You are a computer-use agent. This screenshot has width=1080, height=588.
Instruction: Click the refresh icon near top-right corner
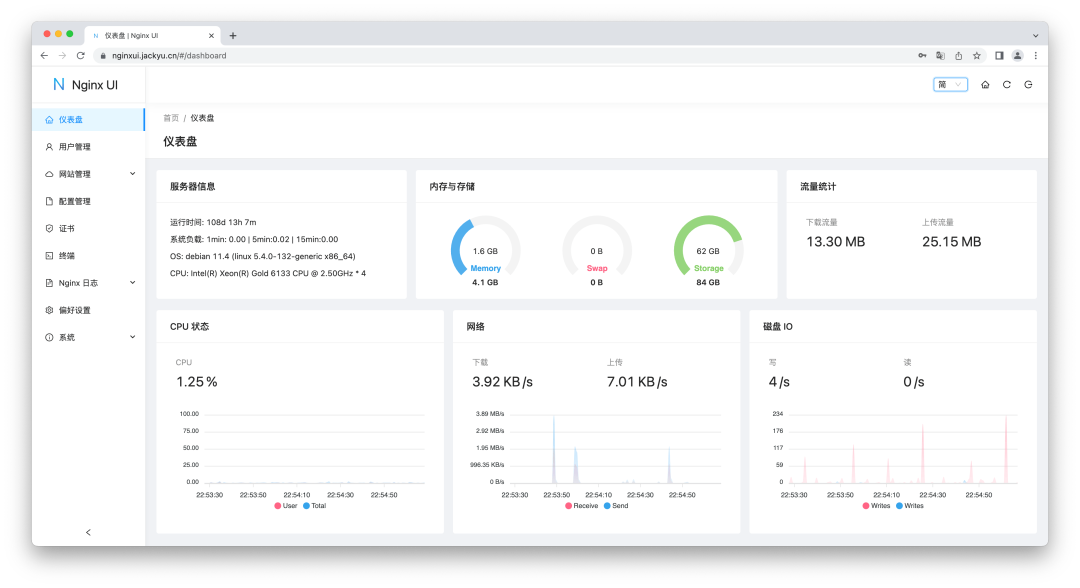coord(1006,84)
